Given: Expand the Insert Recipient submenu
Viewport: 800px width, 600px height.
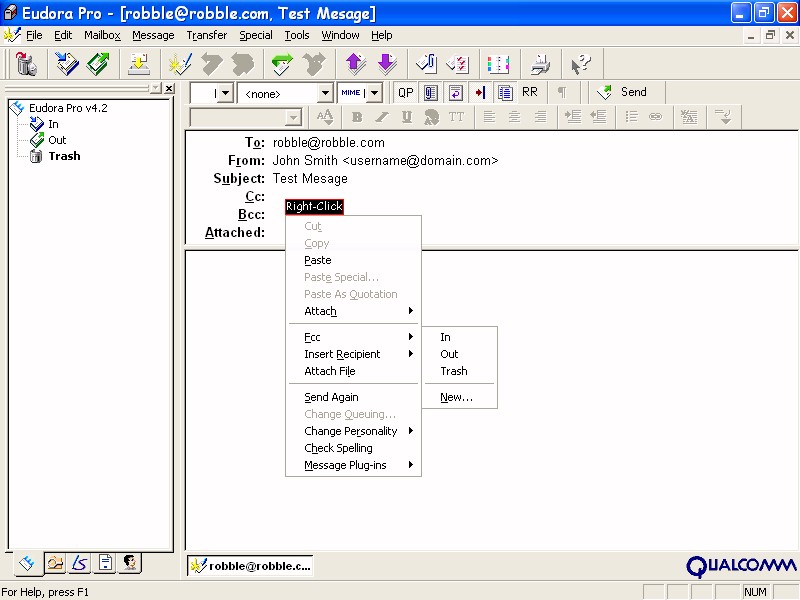Looking at the screenshot, I should click(x=354, y=354).
